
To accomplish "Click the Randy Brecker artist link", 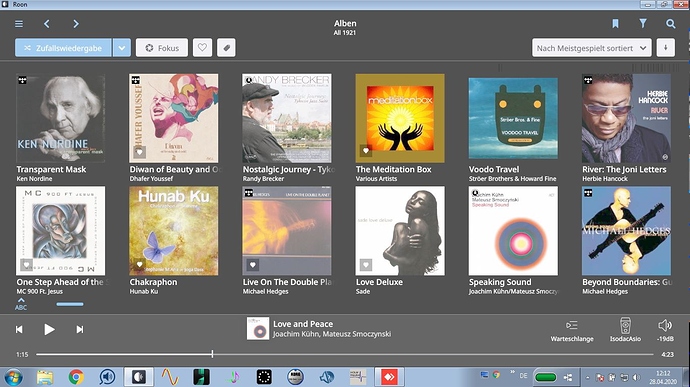I will click(x=263, y=179).
